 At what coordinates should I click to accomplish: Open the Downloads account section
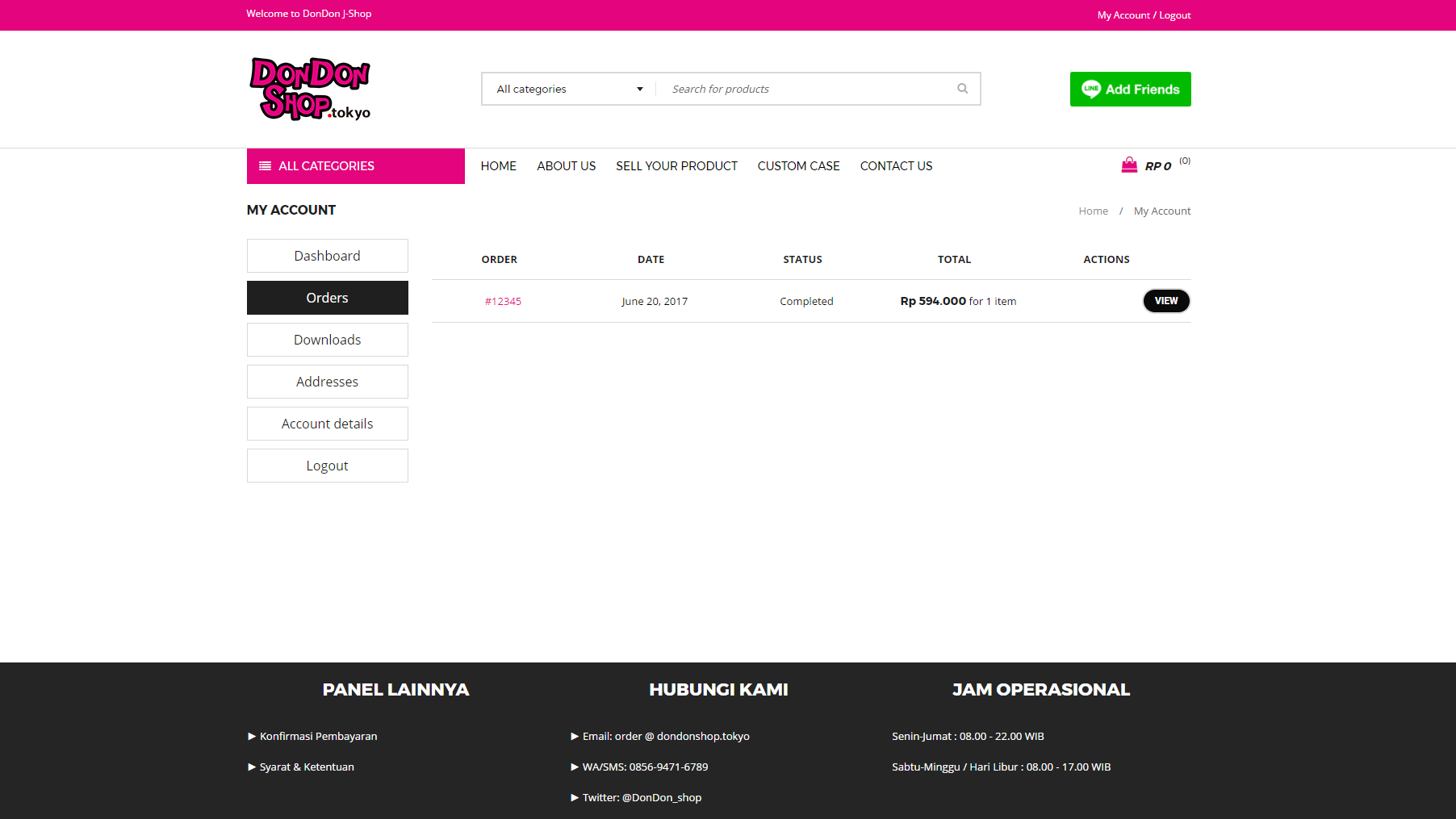[x=327, y=340]
